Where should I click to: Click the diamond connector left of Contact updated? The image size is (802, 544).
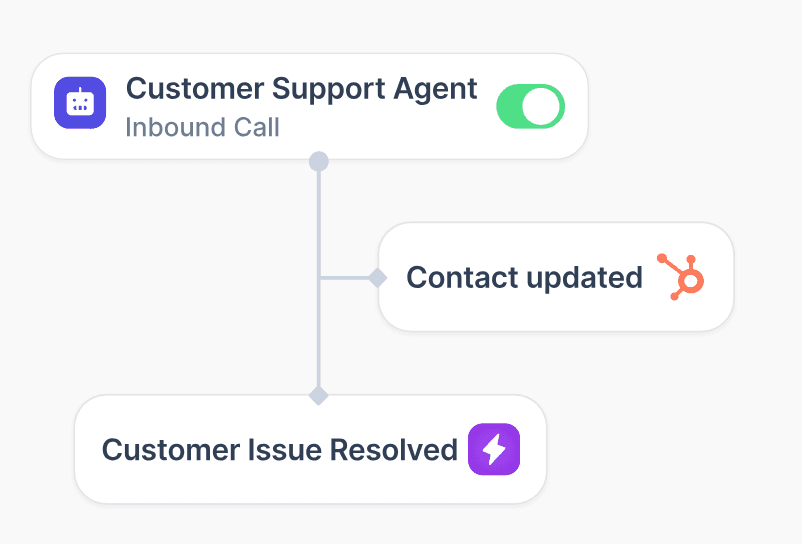377,277
